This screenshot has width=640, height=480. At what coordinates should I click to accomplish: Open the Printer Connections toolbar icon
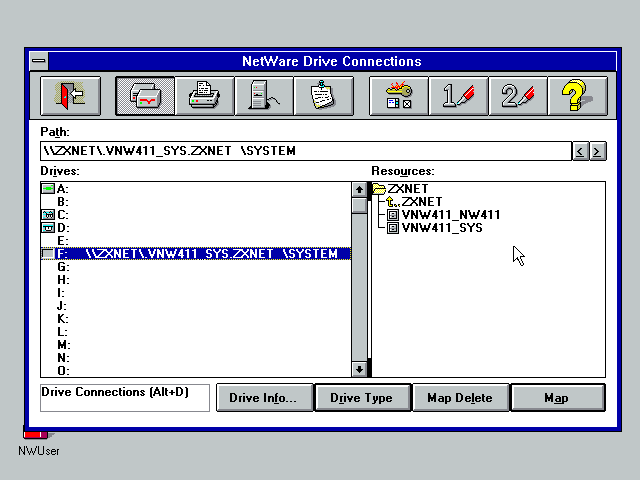204,96
